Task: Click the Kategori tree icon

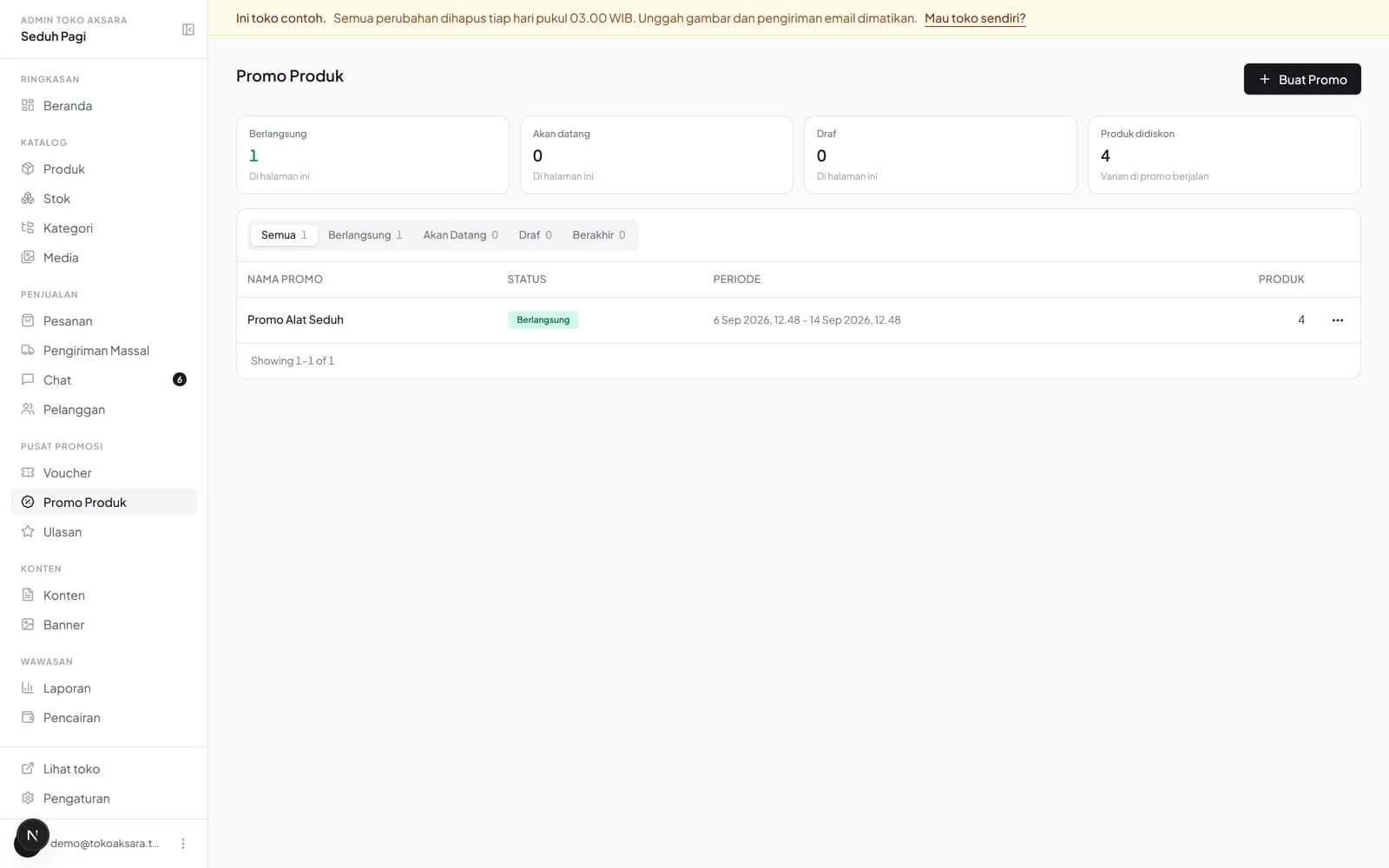Action: pos(28,227)
